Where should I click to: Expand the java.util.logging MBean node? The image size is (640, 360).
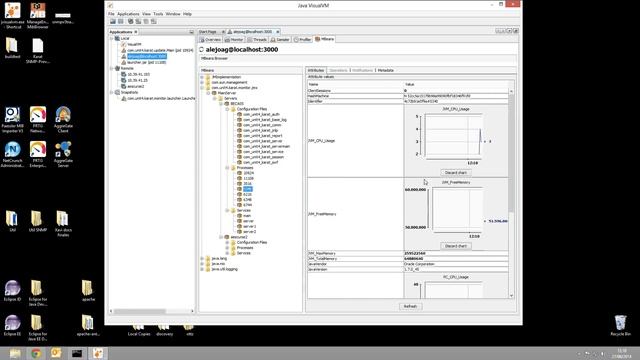tap(202, 269)
